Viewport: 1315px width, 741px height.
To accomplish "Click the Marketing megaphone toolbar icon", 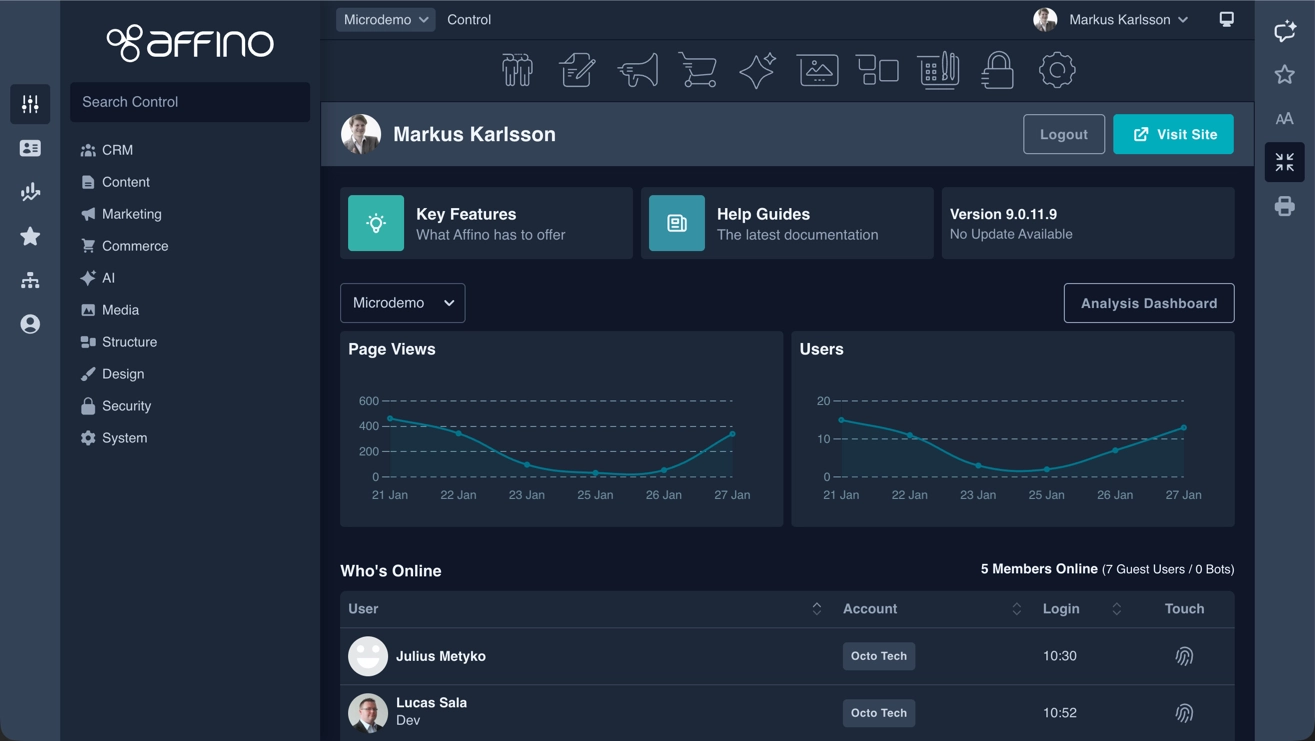I will (x=637, y=71).
